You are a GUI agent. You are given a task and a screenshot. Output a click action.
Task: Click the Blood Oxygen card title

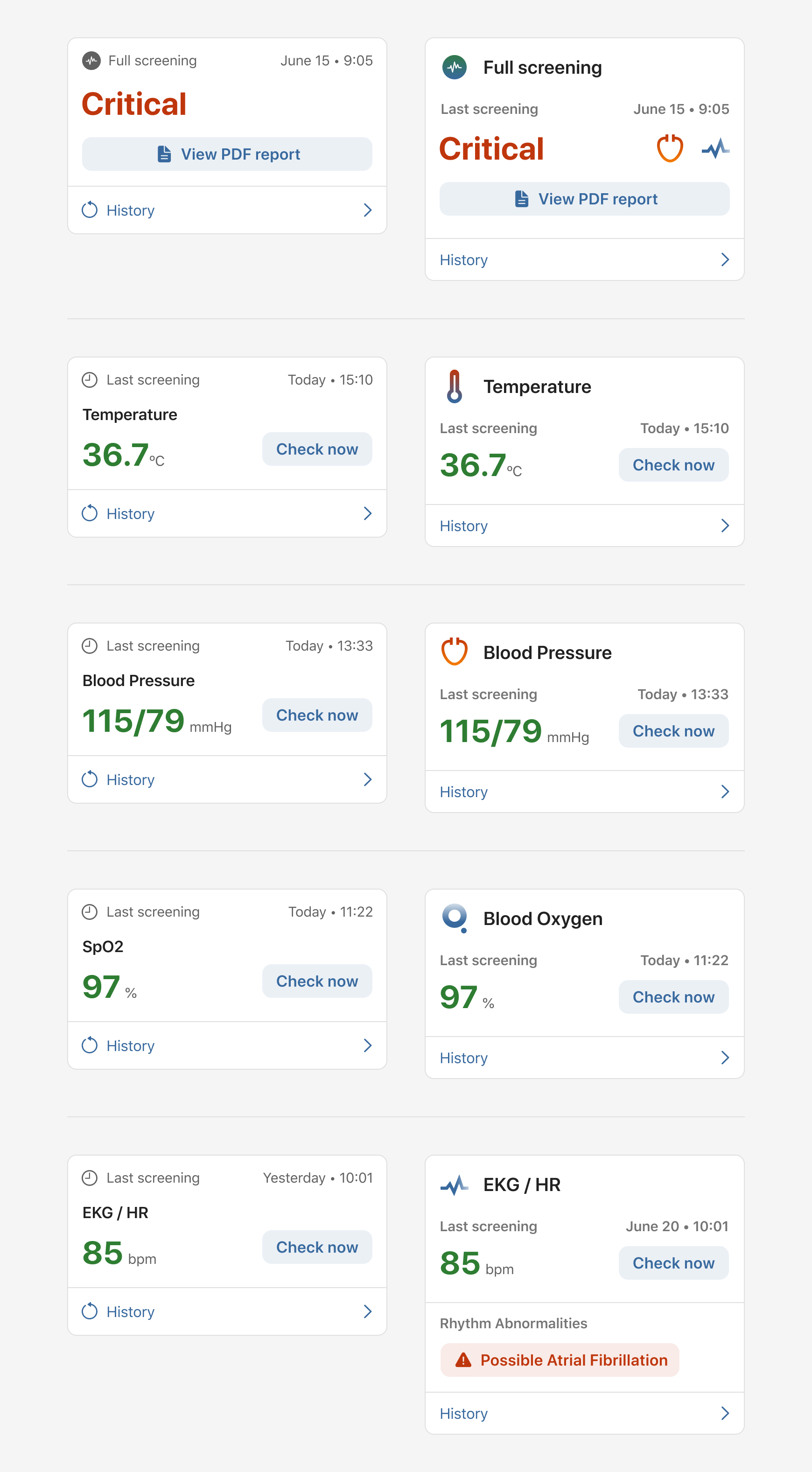[x=543, y=918]
